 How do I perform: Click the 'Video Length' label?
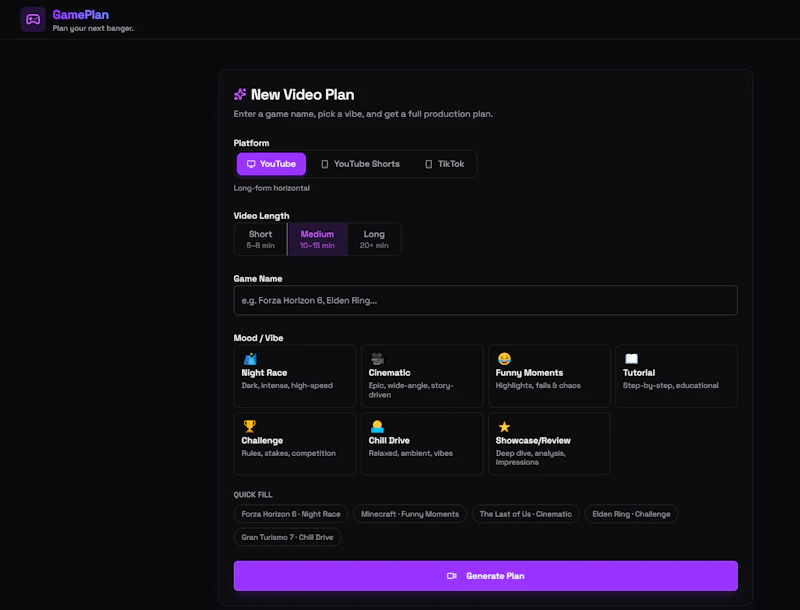[261, 216]
